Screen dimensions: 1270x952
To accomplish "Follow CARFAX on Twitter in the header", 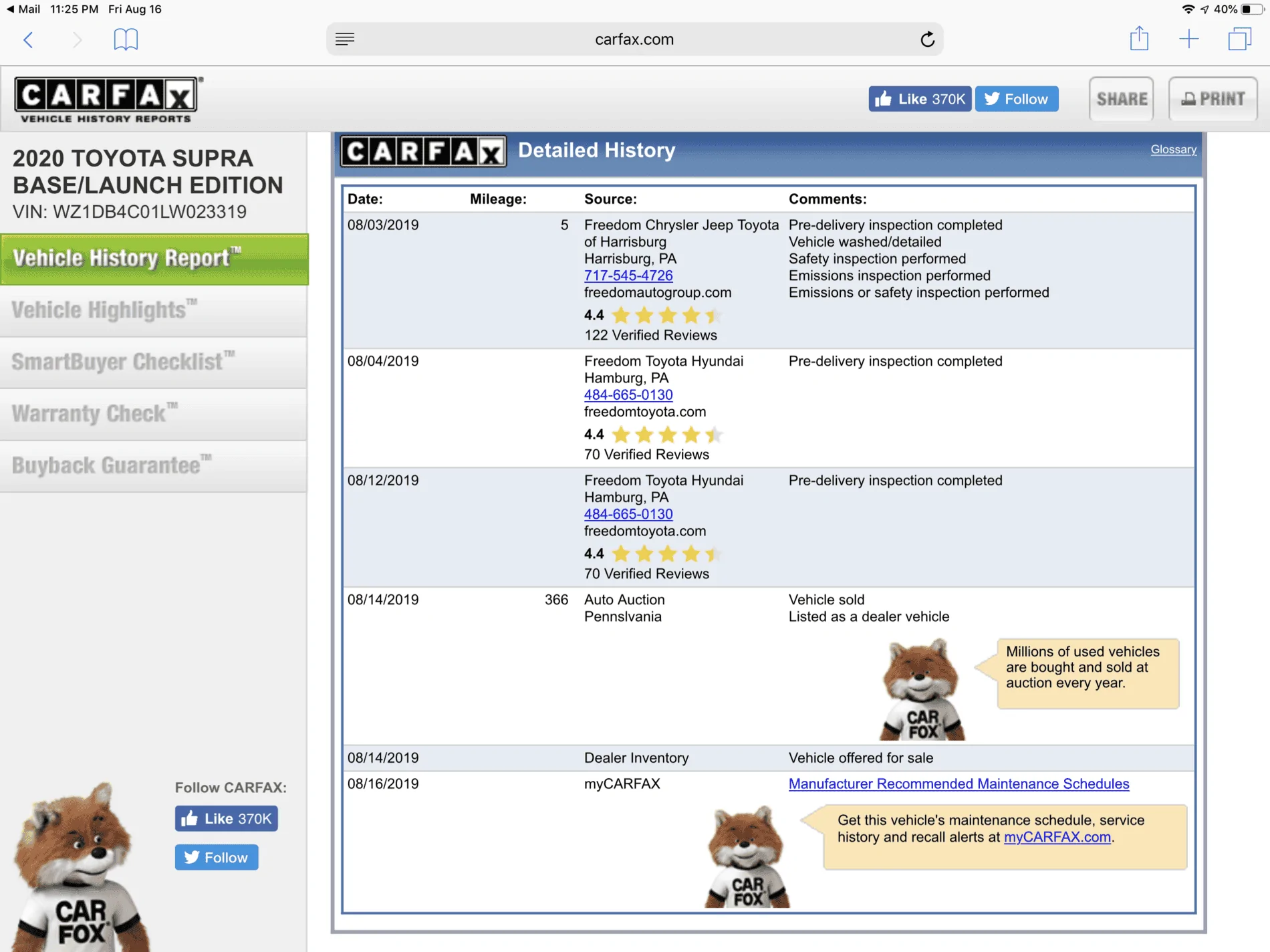I will click(1017, 99).
